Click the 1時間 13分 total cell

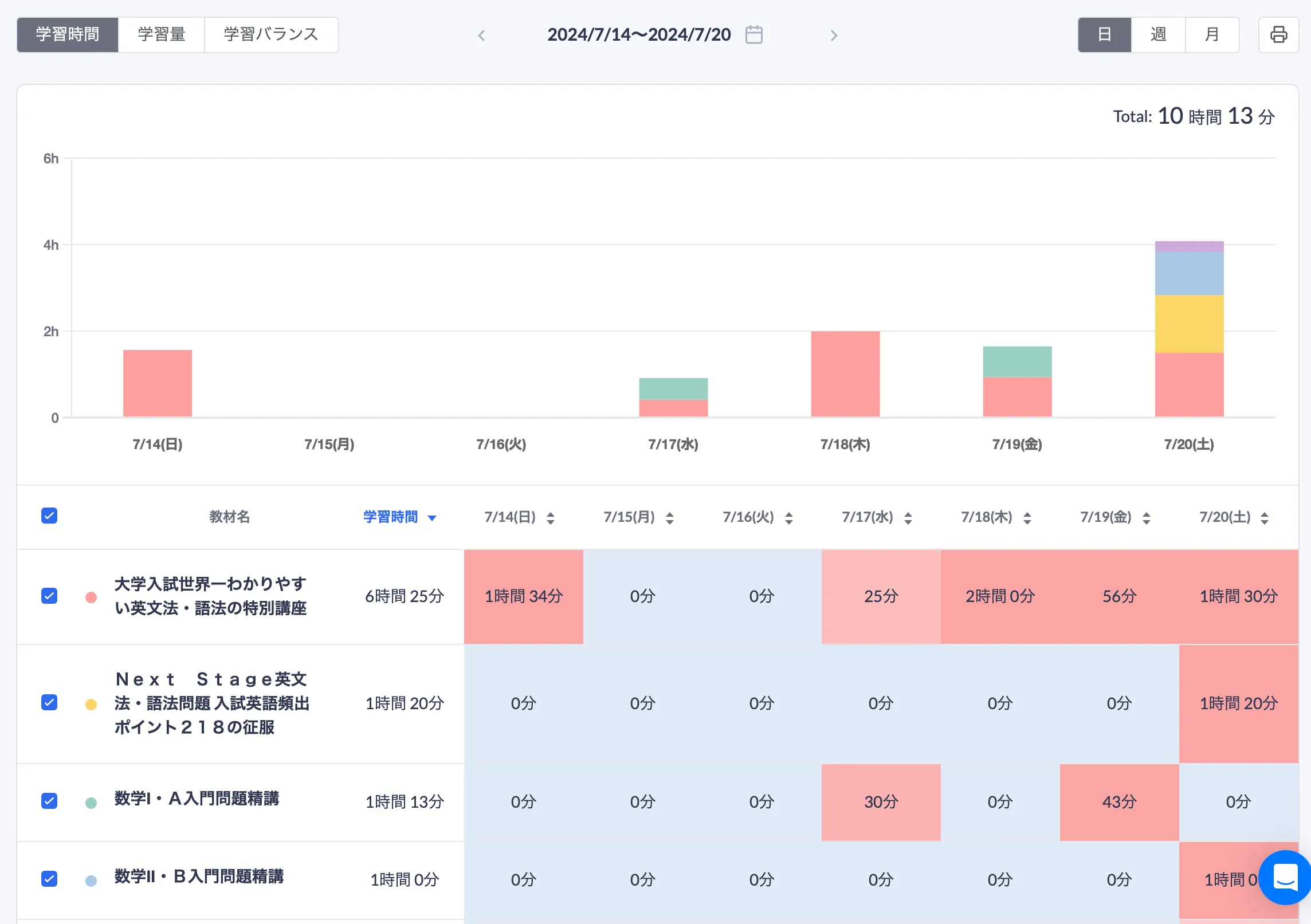click(405, 802)
